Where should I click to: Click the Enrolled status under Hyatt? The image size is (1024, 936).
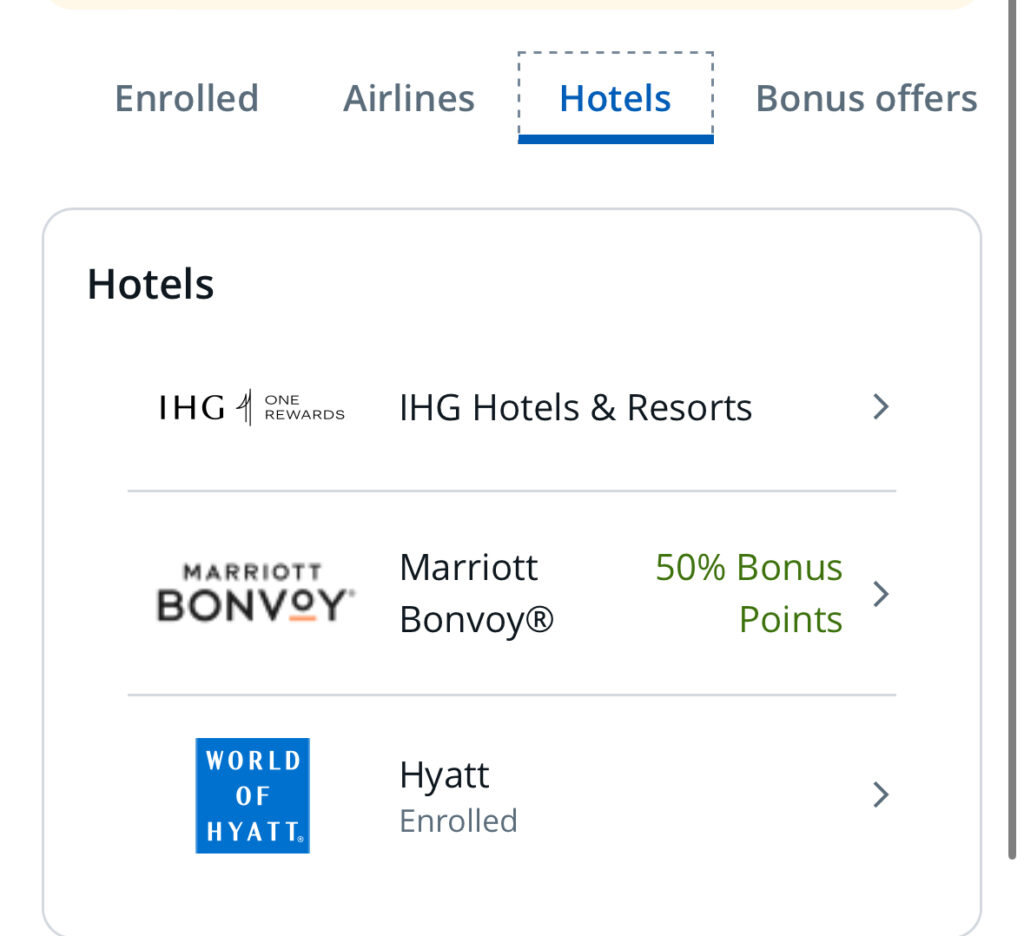pyautogui.click(x=458, y=821)
